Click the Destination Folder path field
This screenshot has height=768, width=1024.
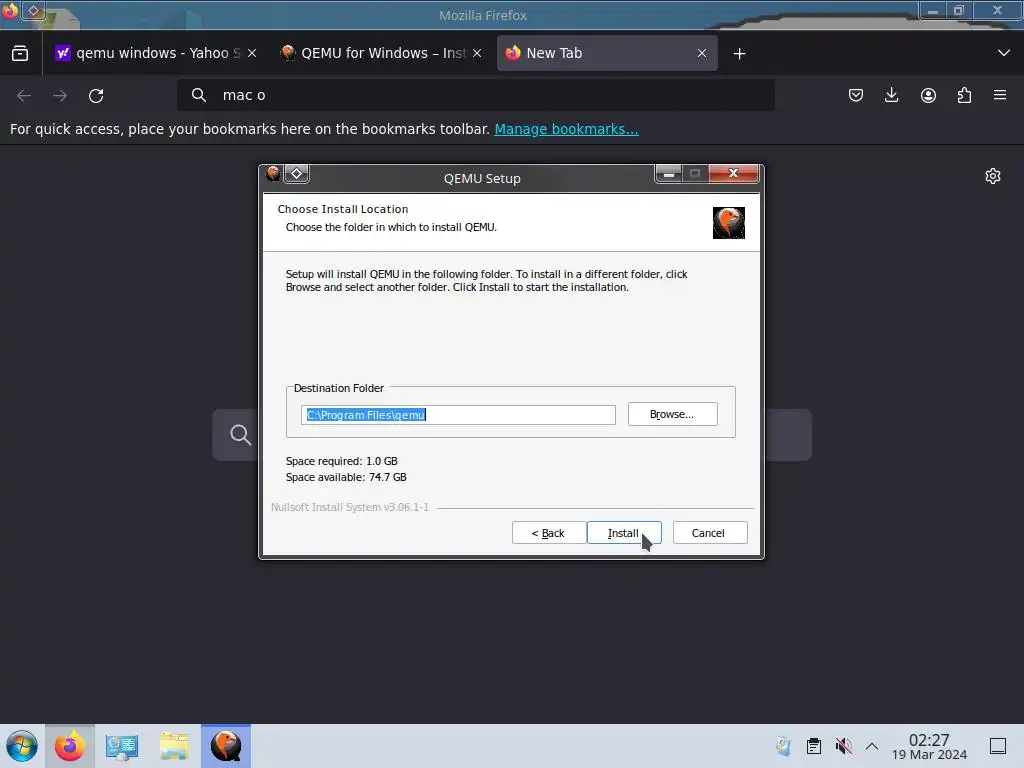point(458,415)
